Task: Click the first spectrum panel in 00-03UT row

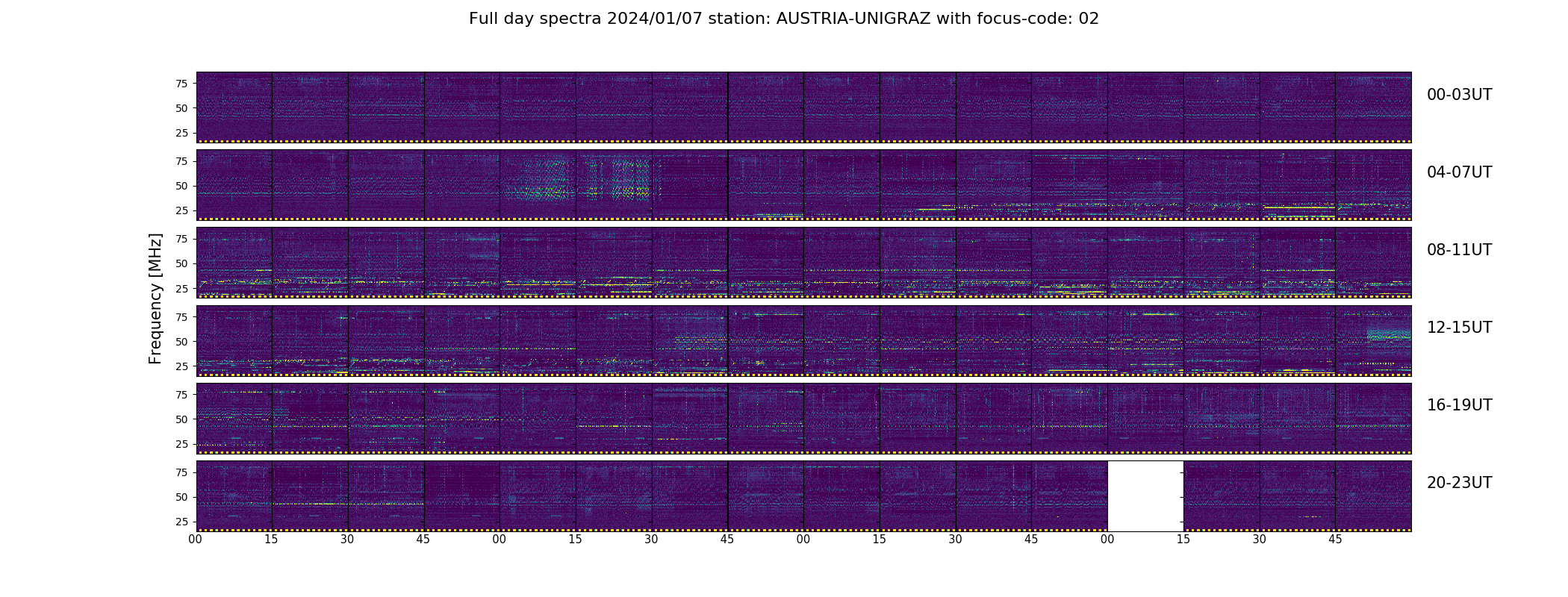Action: 234,107
